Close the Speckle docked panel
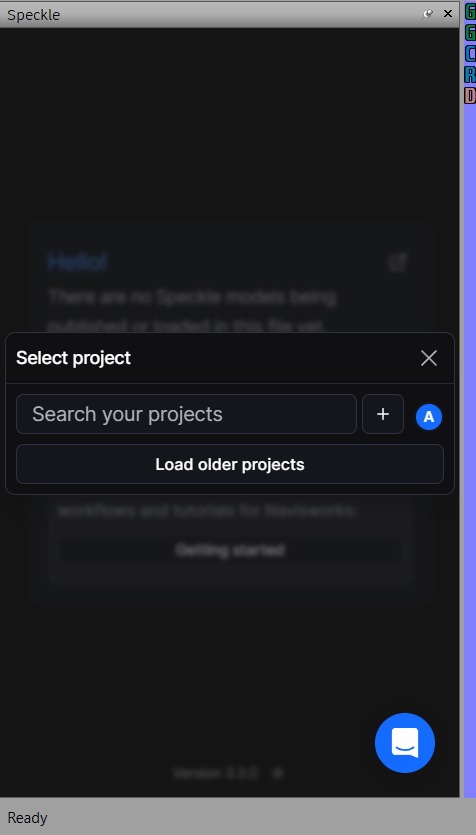 pyautogui.click(x=448, y=14)
